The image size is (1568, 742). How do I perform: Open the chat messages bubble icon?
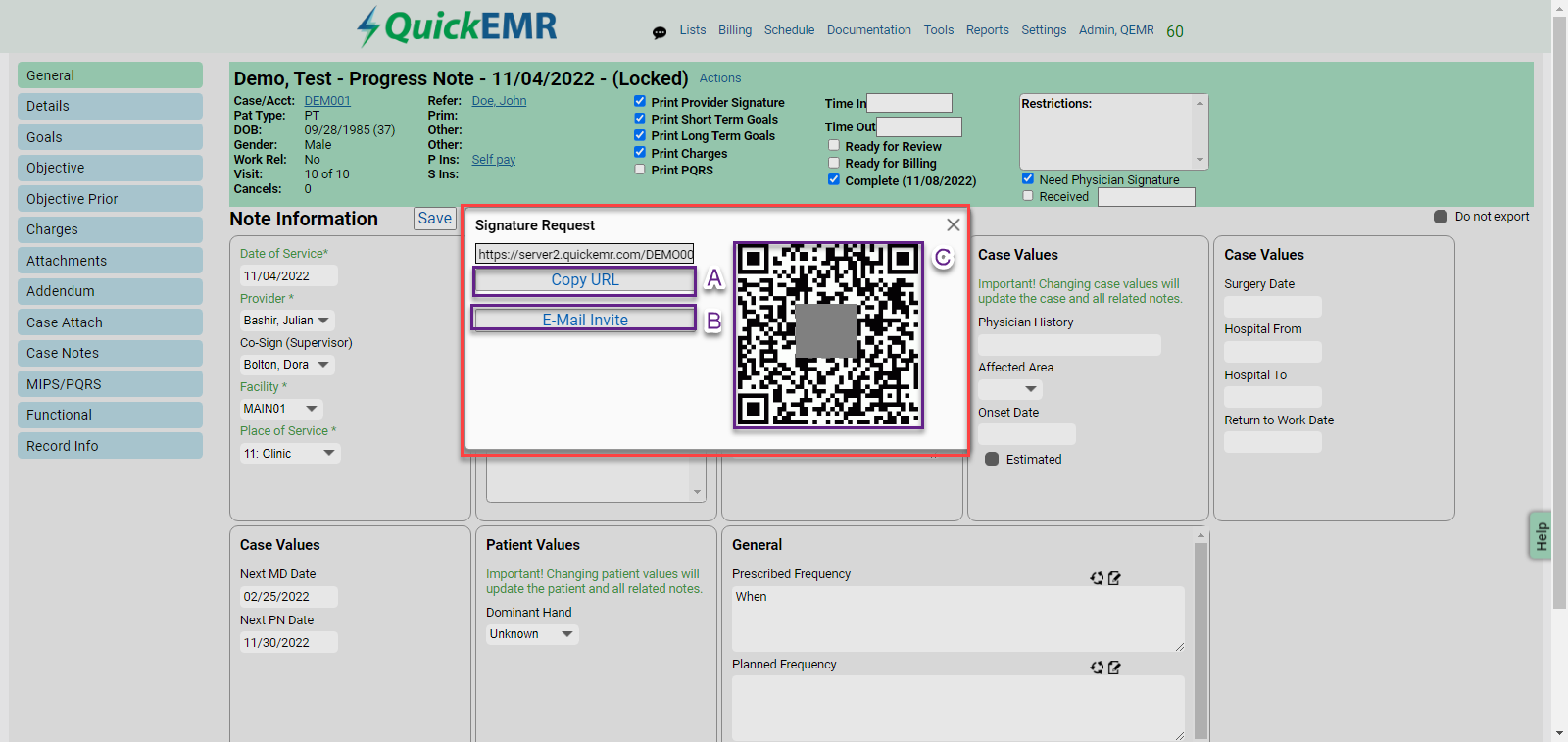(x=660, y=32)
